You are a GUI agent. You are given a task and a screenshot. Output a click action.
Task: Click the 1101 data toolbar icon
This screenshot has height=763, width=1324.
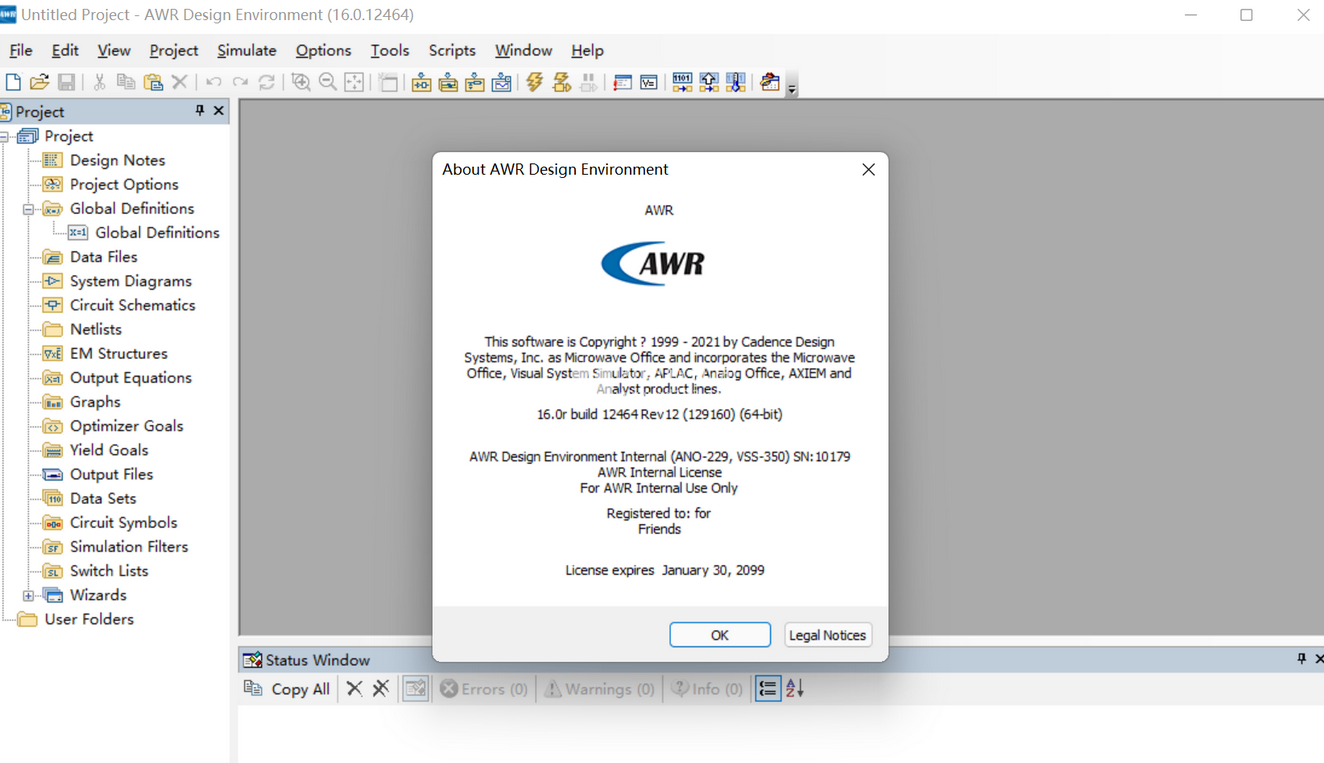pos(682,82)
